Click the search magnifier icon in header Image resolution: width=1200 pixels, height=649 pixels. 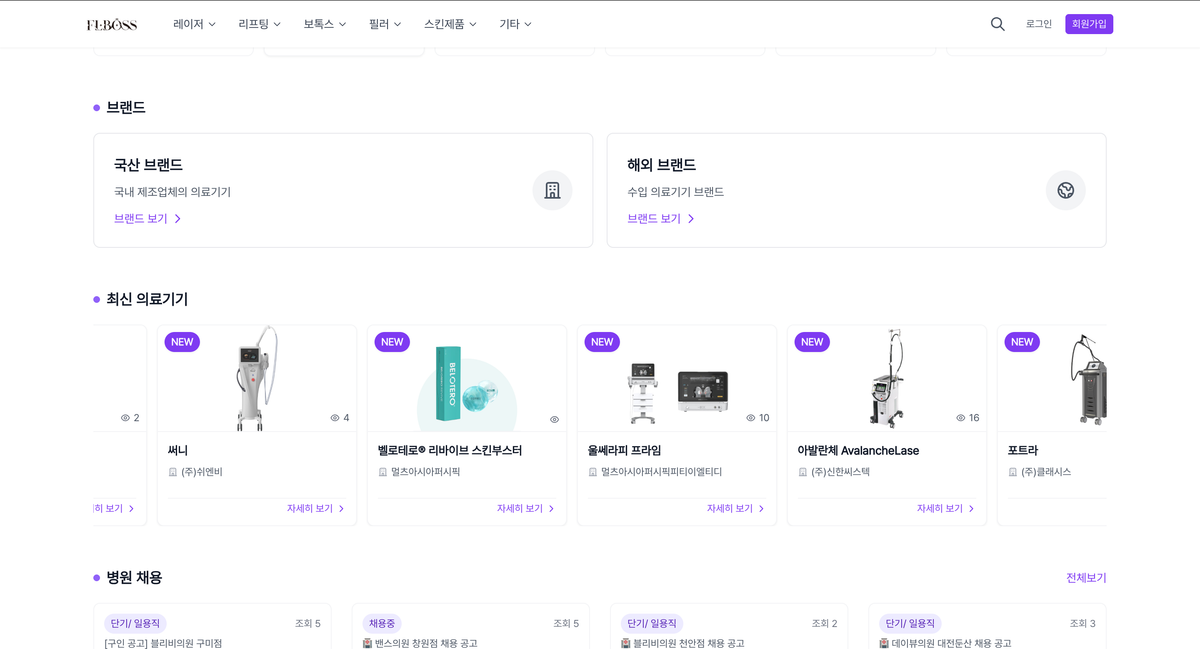point(997,24)
